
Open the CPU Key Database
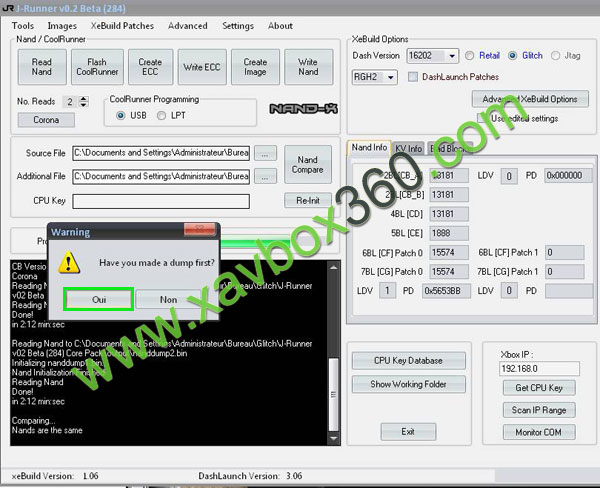click(408, 361)
